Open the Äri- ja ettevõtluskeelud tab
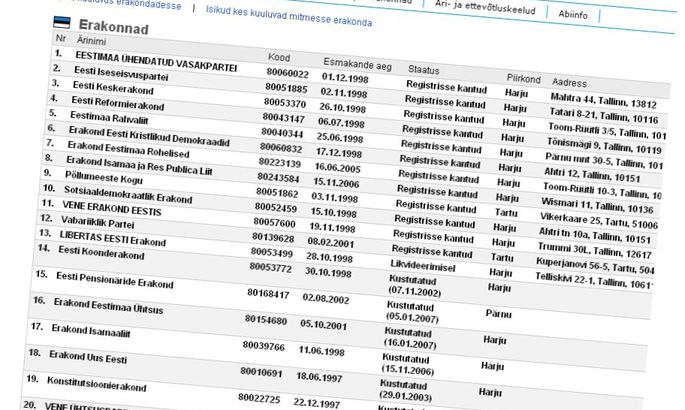Viewport: 685px width, 410px height. (x=485, y=7)
